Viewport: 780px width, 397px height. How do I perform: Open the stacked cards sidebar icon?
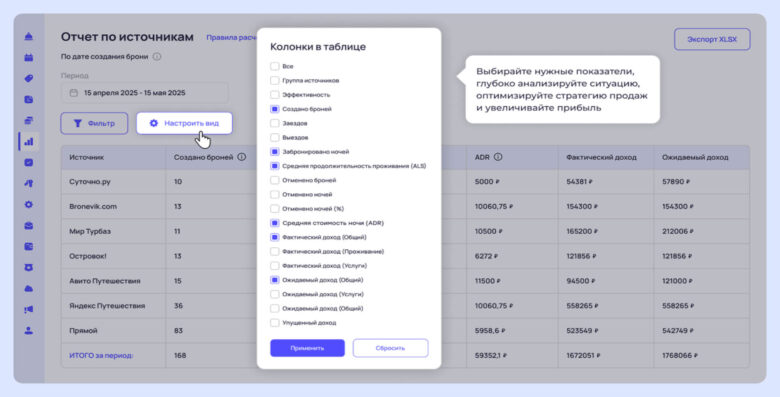tap(29, 120)
